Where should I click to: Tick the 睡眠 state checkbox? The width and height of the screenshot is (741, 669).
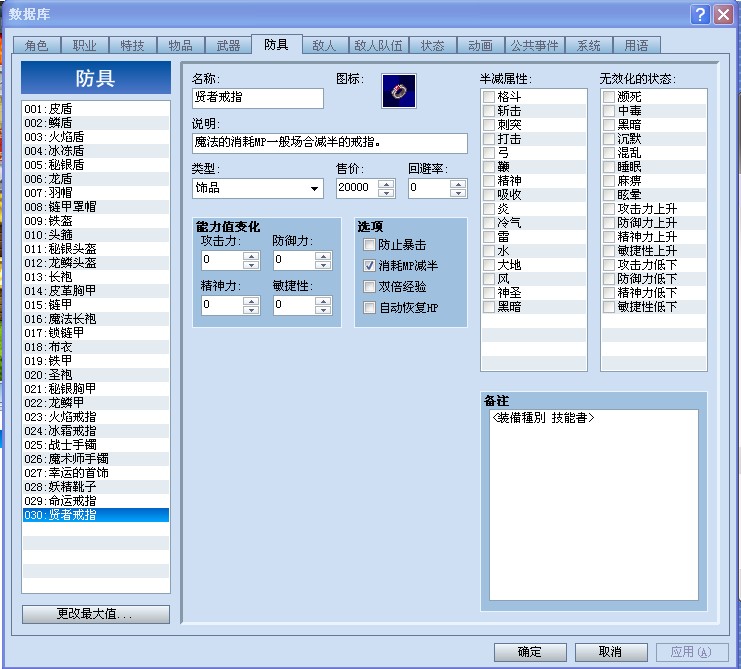[x=609, y=167]
